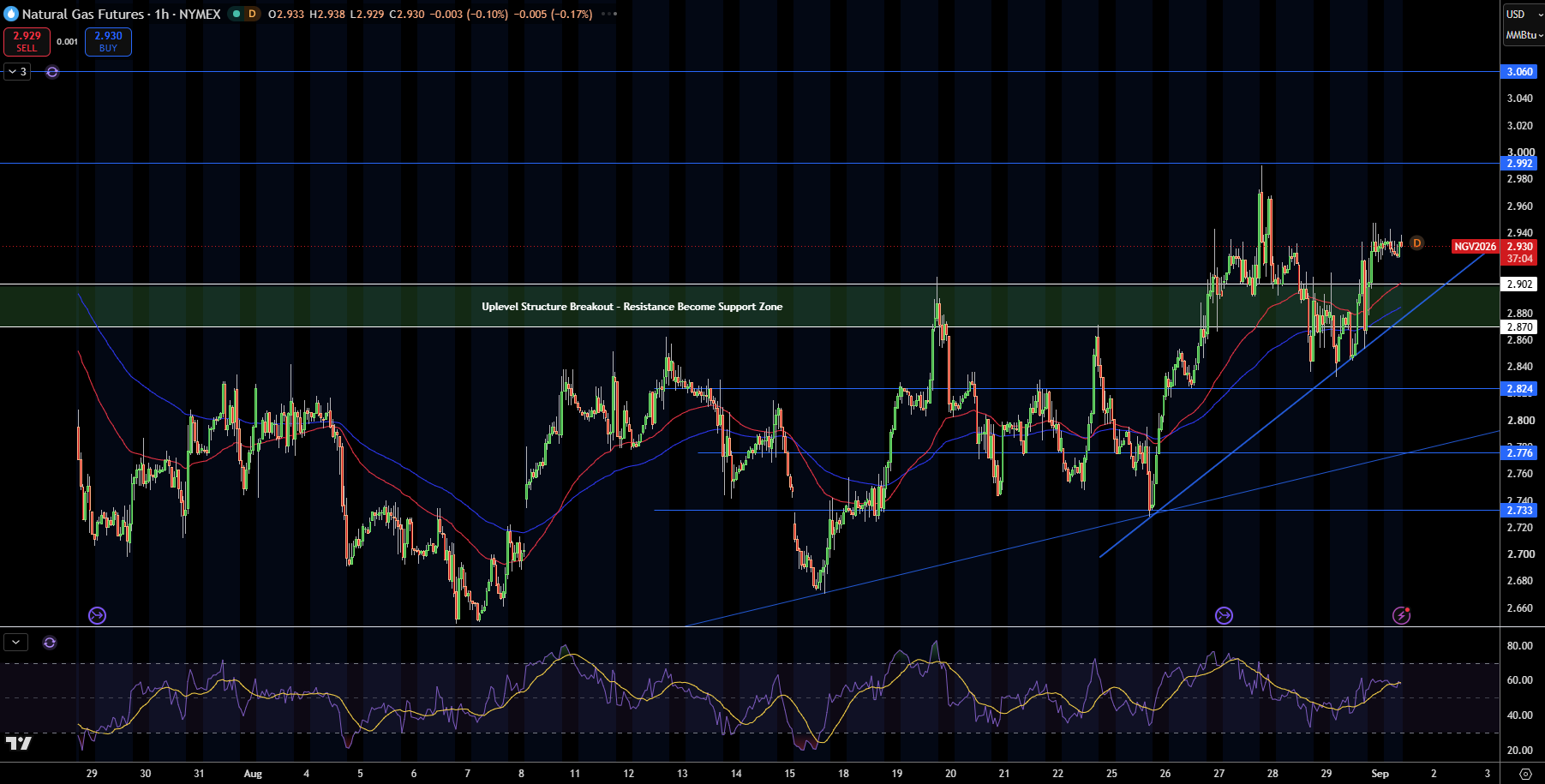Click the lightning bolt latest-news icon
Image resolution: width=1545 pixels, height=784 pixels.
[x=1401, y=615]
